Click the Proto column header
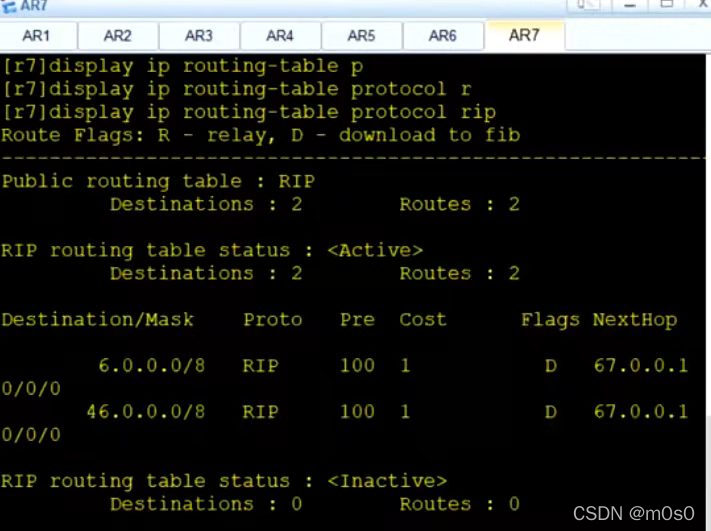The image size is (711, 531). [273, 320]
